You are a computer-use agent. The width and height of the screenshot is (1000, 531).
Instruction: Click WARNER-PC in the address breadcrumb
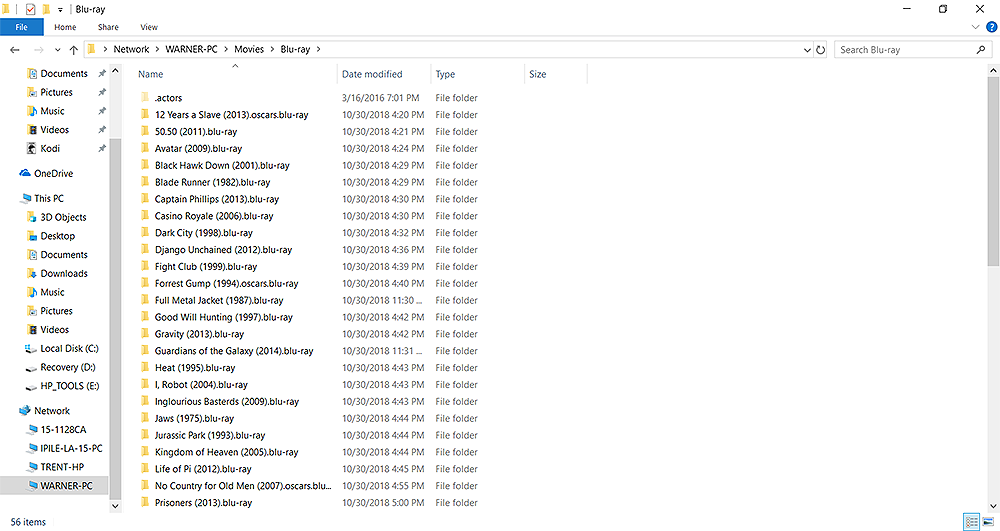click(191, 49)
